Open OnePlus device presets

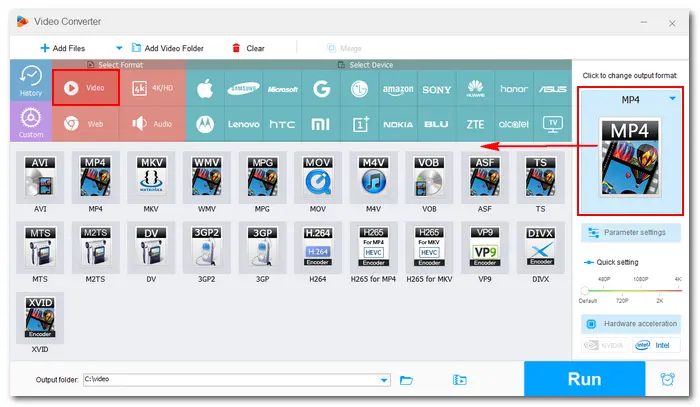[x=359, y=124]
